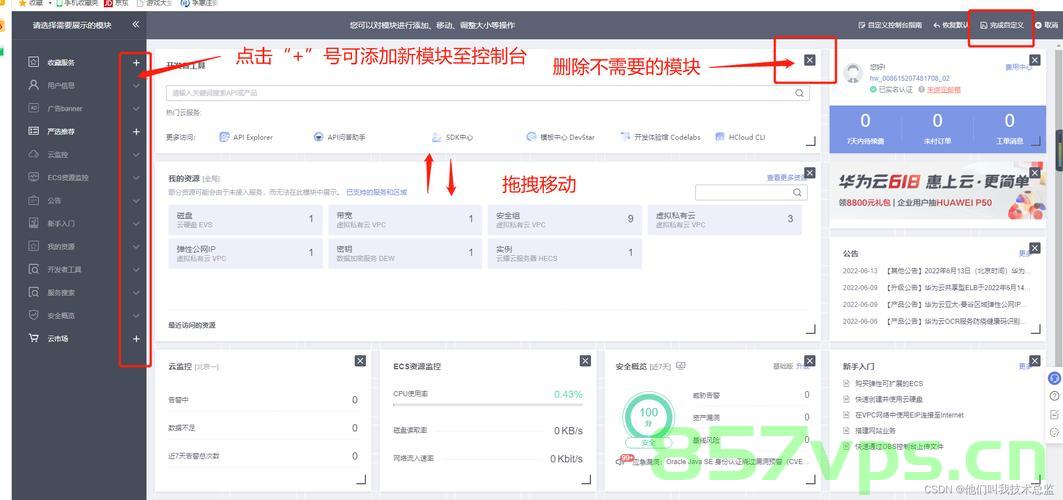The height and width of the screenshot is (500, 1063).
Task: Remove the 我的资源 module with its X
Action: (809, 173)
